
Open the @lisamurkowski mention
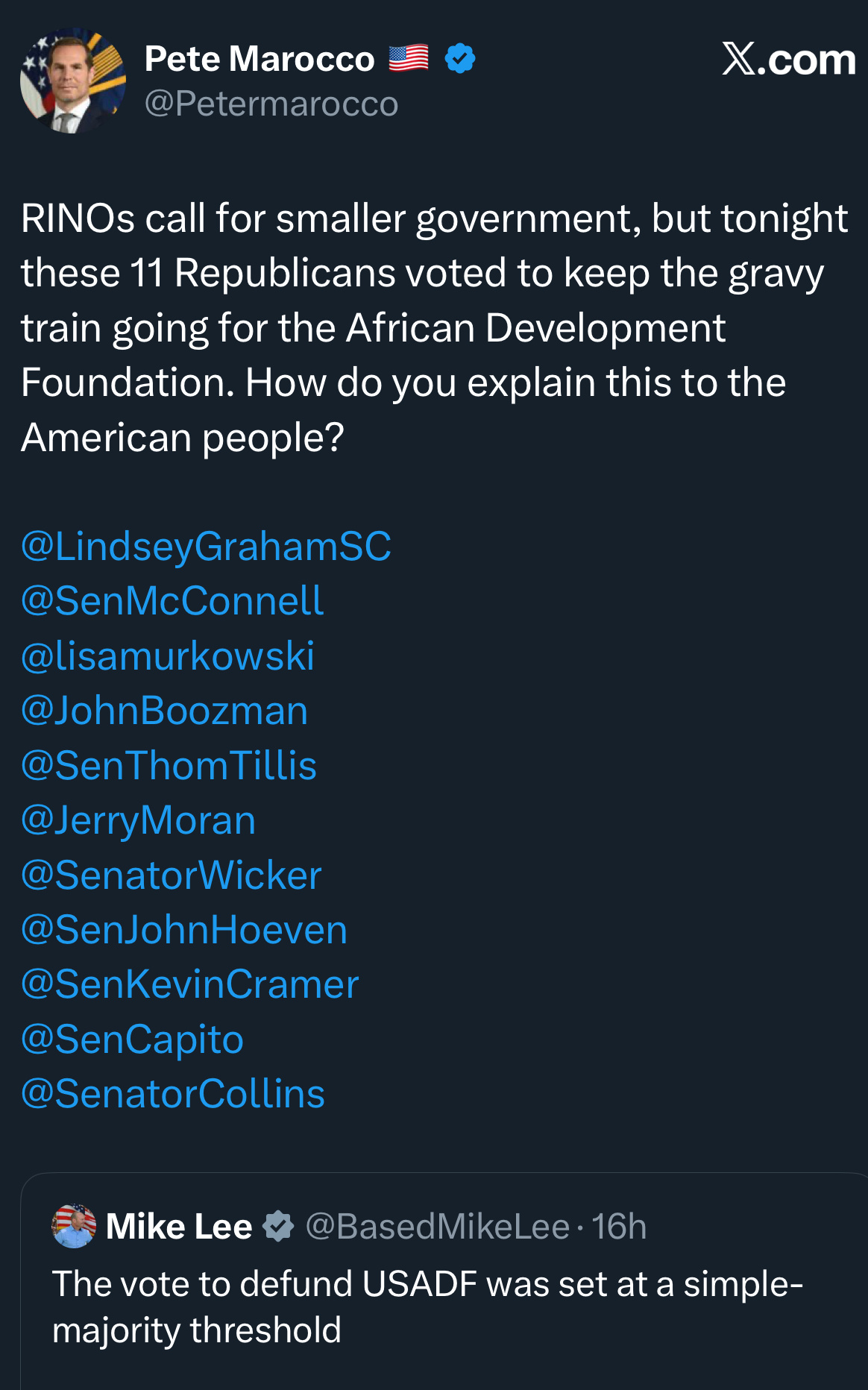pyautogui.click(x=168, y=656)
